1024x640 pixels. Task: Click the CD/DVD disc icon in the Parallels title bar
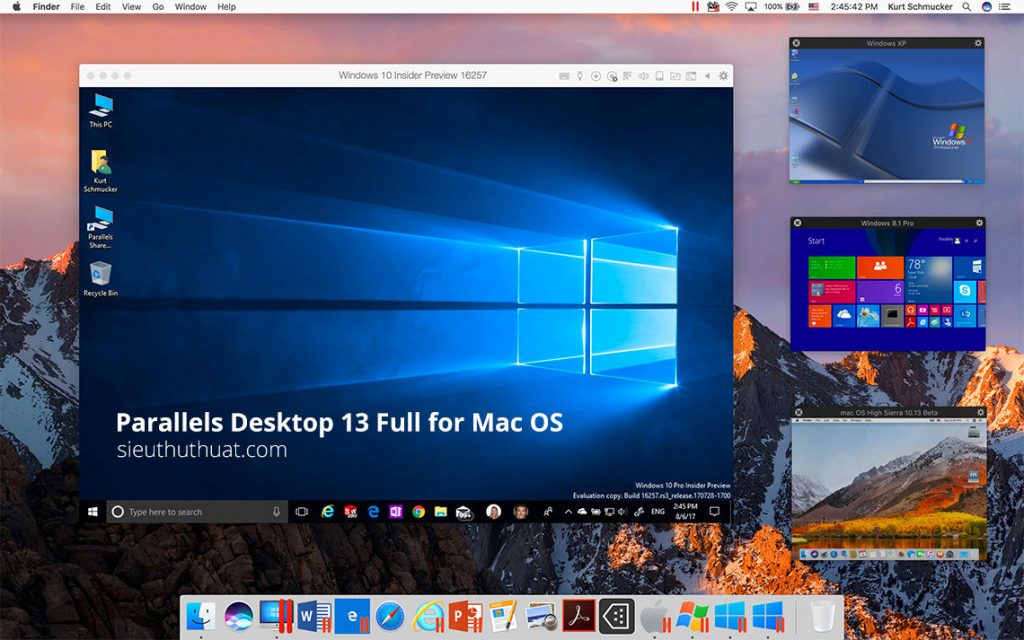click(x=596, y=76)
